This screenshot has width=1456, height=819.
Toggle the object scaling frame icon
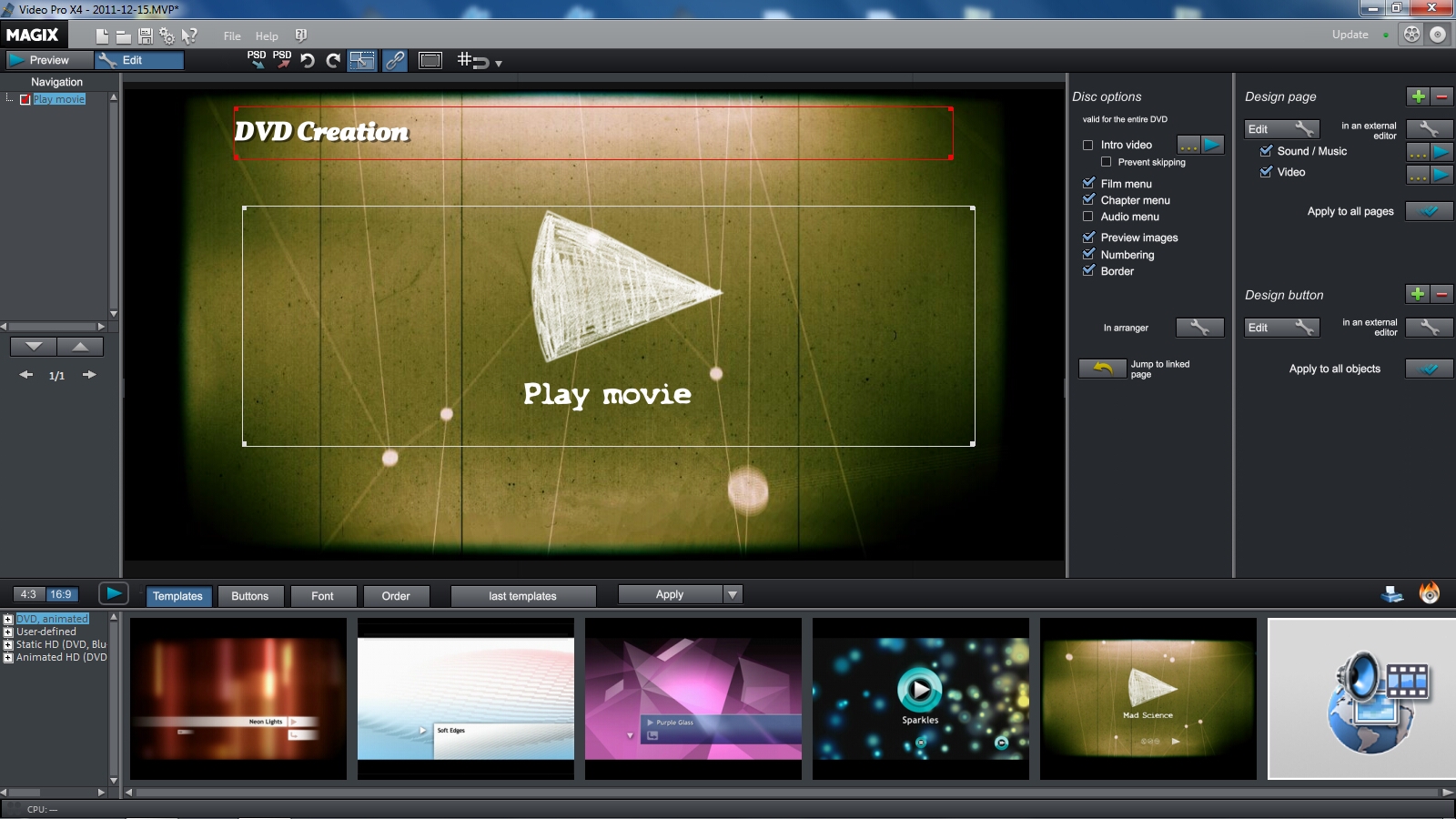tap(362, 61)
